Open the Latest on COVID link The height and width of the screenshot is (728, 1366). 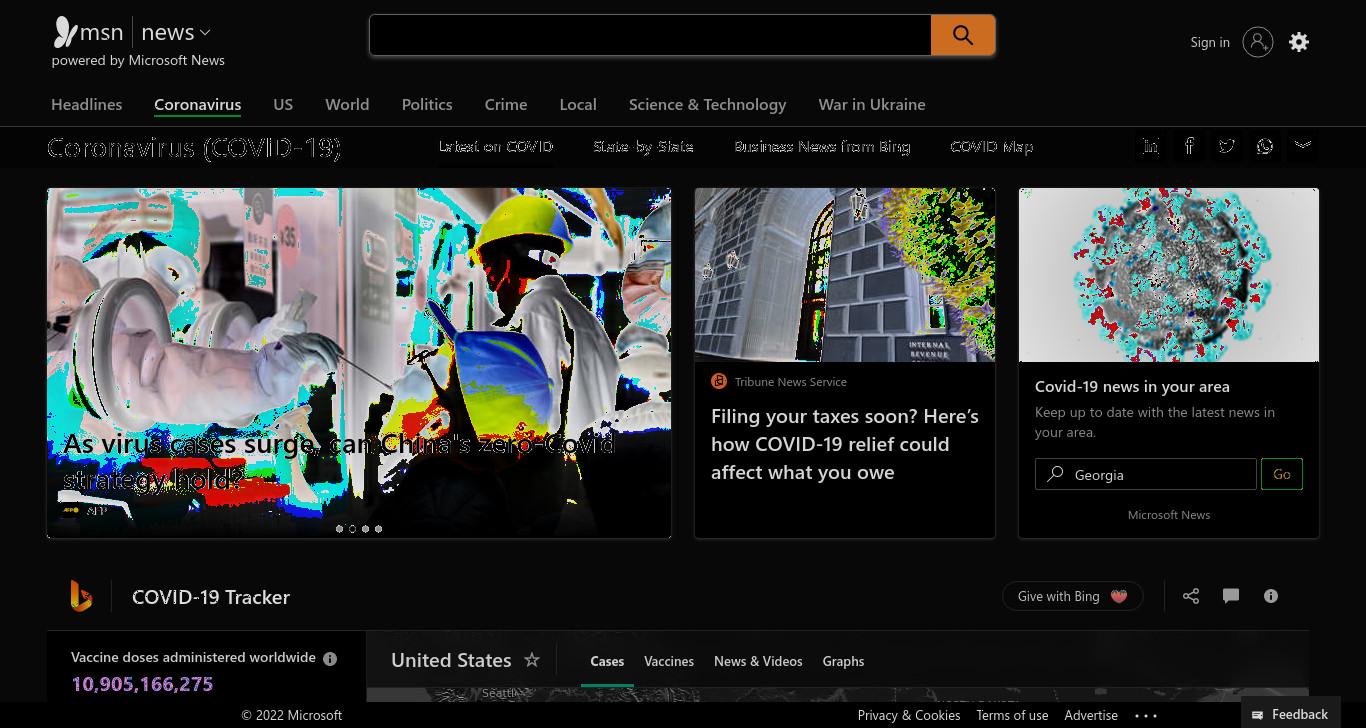pos(496,146)
